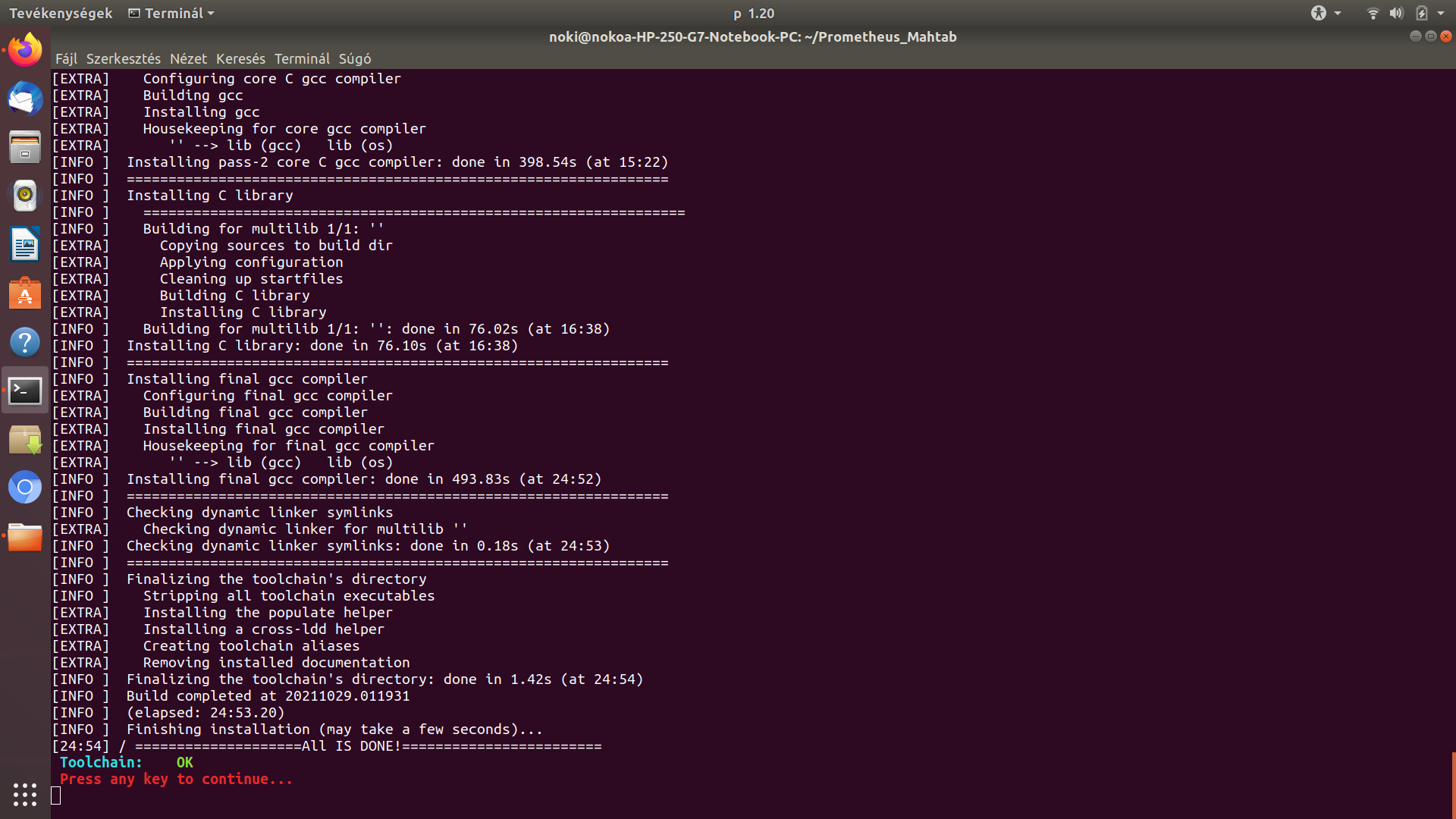This screenshot has width=1456, height=819.
Task: Expand the accessibility dropdown arrow
Action: click(x=1338, y=13)
